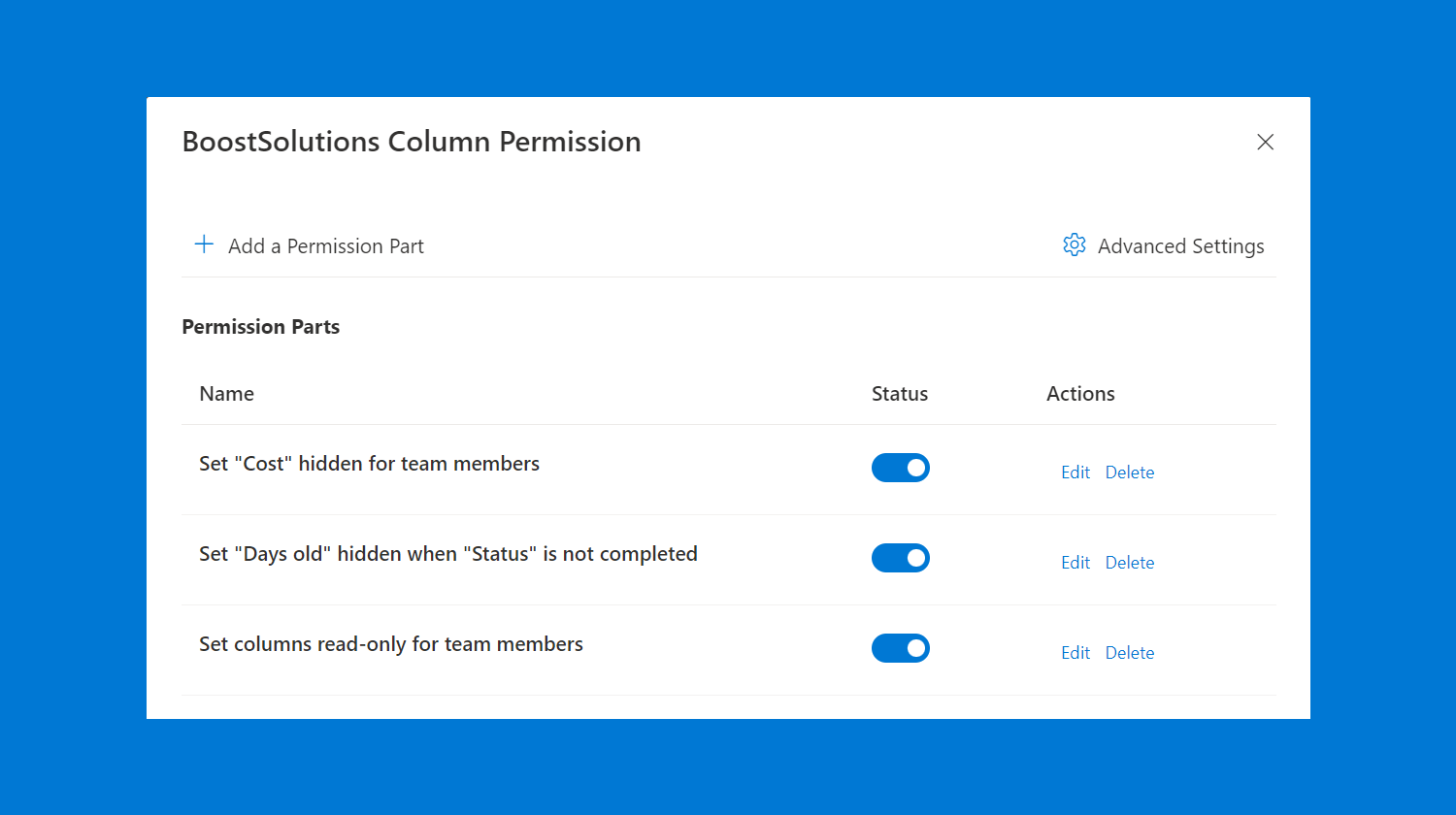Screen dimensions: 1456x815
Task: Click the Name column header
Action: pyautogui.click(x=227, y=394)
